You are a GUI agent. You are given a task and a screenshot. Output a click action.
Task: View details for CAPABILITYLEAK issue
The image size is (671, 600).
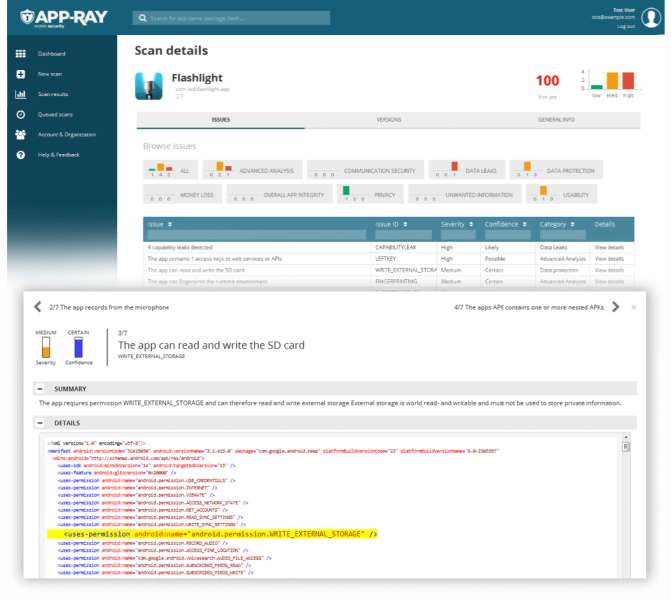coord(609,247)
